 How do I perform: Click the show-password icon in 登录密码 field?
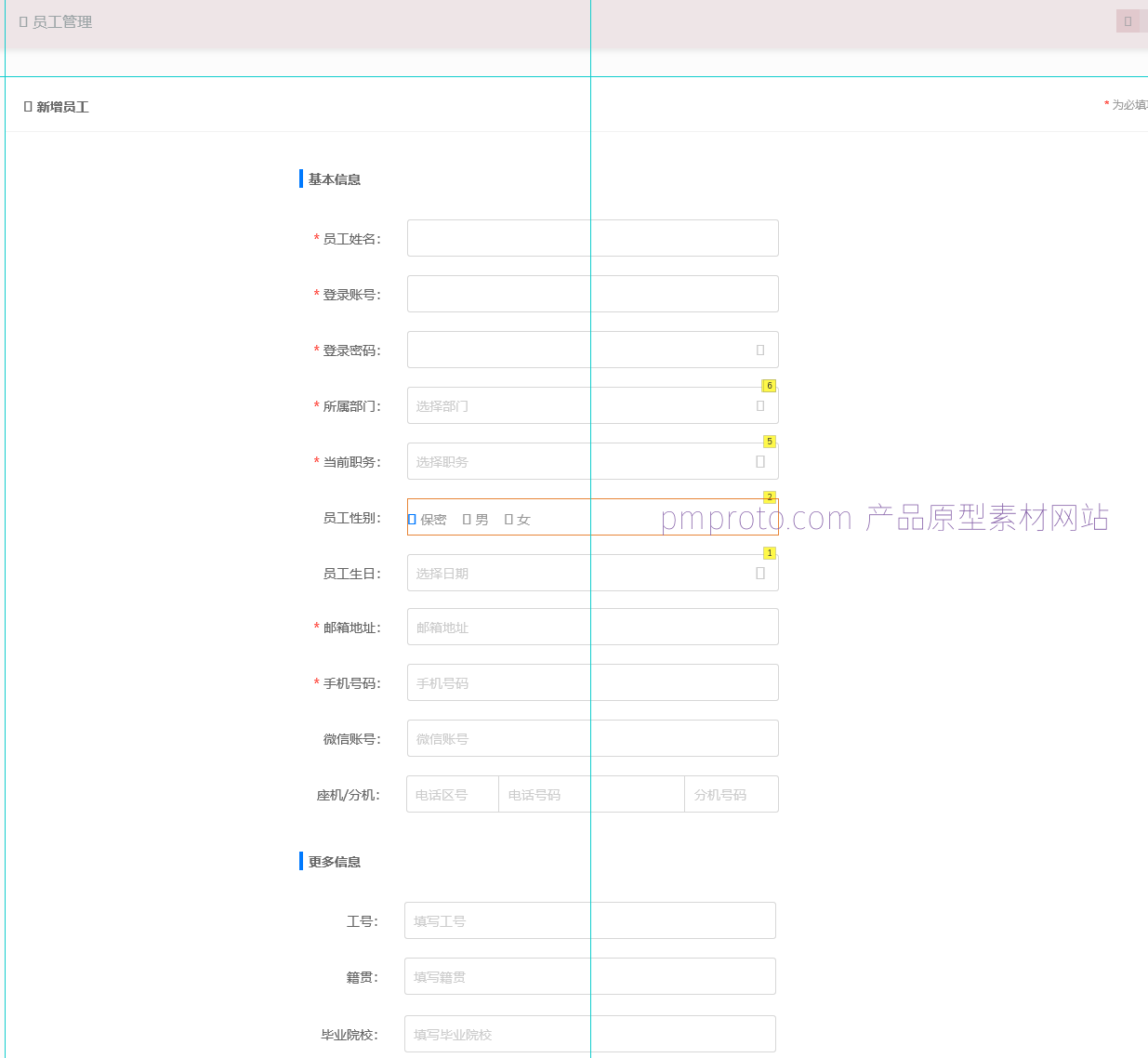760,350
